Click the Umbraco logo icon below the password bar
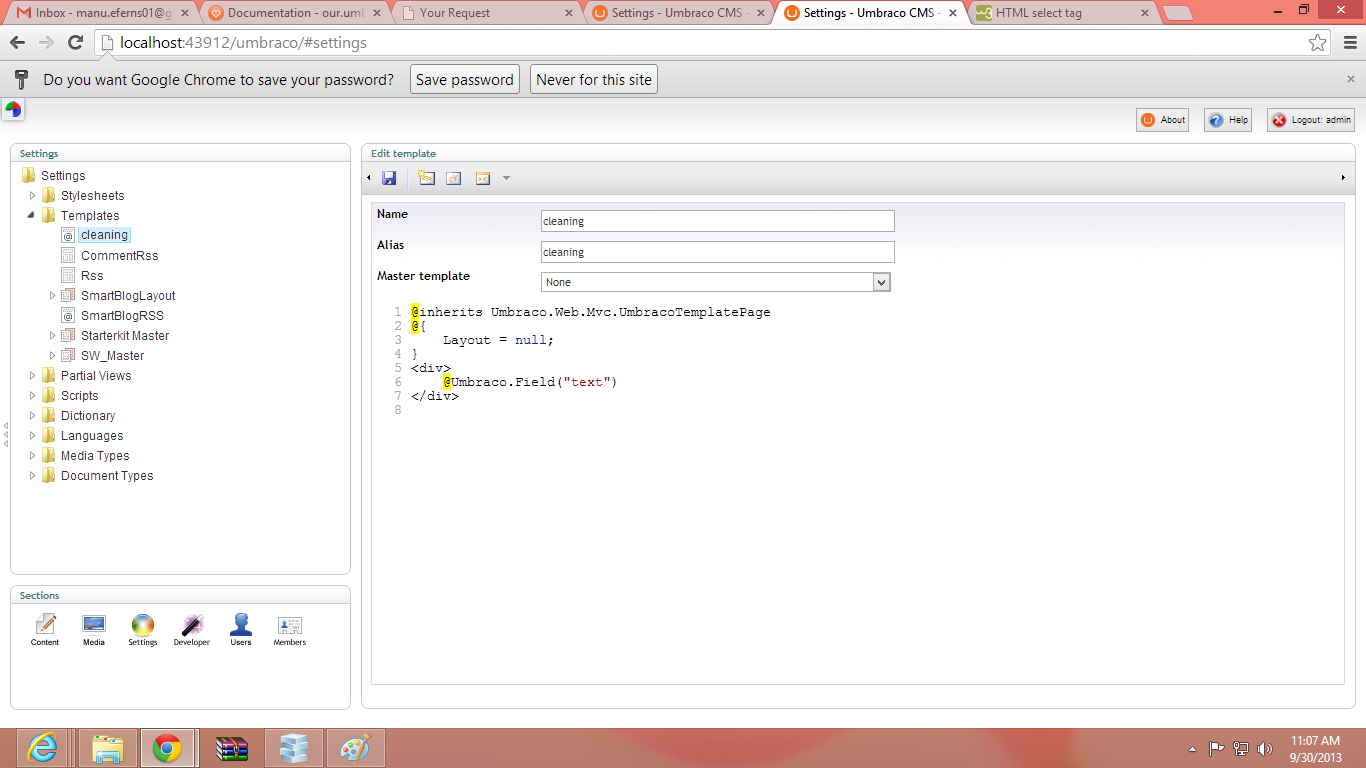Image resolution: width=1366 pixels, height=768 pixels. pyautogui.click(x=13, y=110)
